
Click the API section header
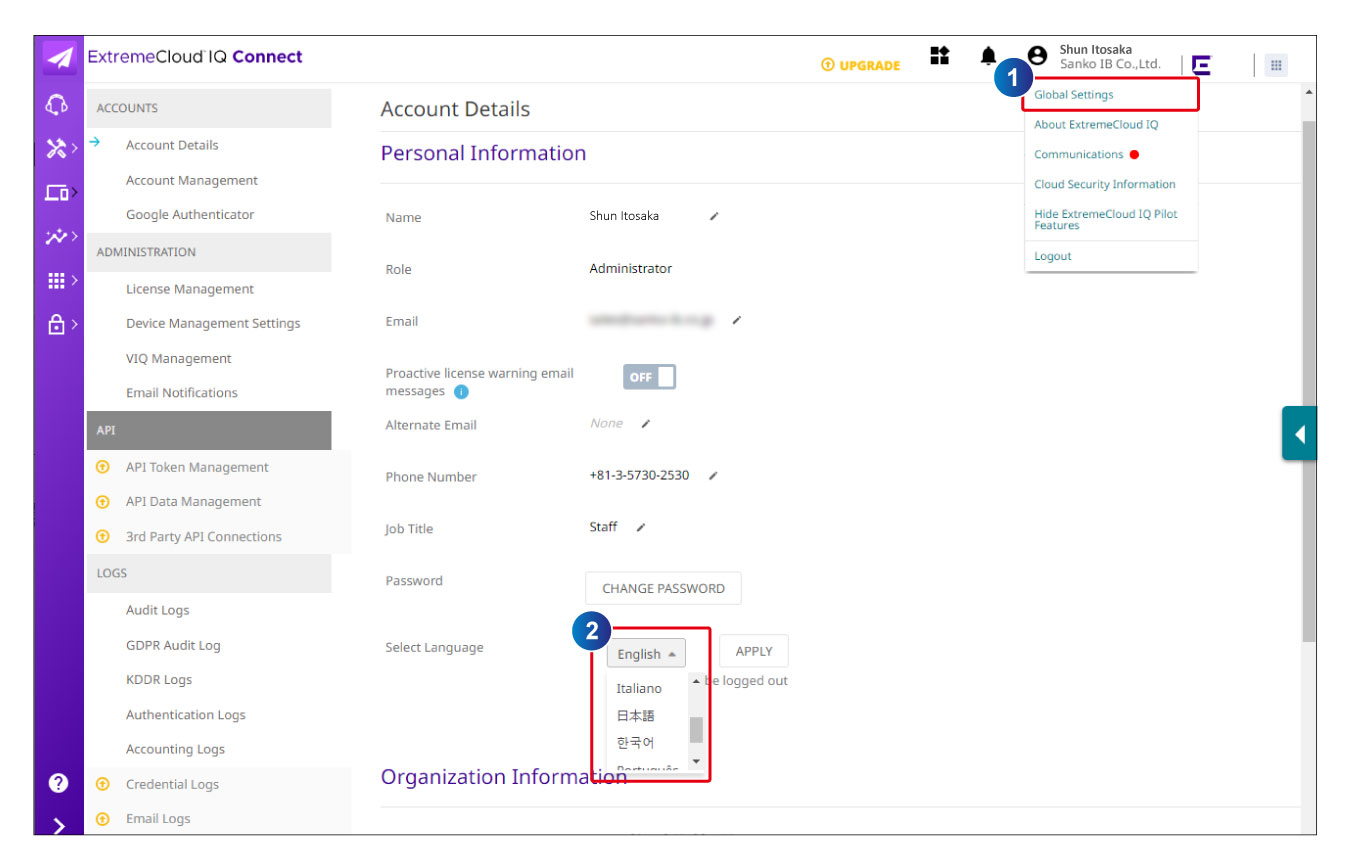pos(209,430)
